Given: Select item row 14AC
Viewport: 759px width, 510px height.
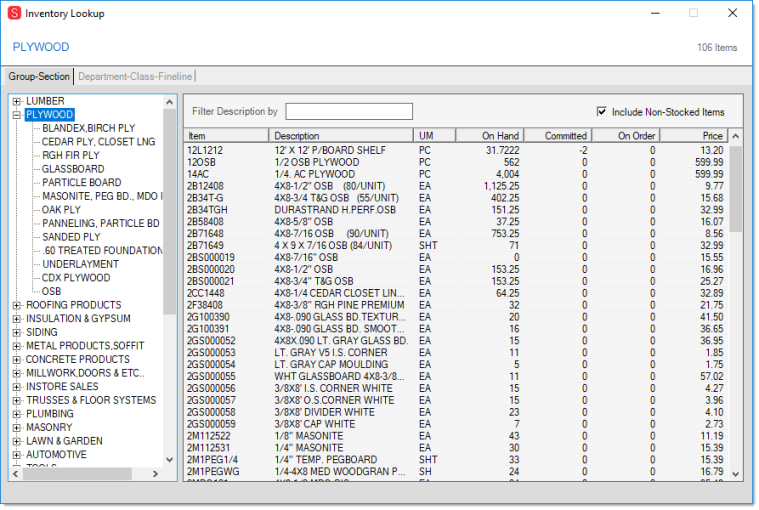Looking at the screenshot, I should coord(456,174).
